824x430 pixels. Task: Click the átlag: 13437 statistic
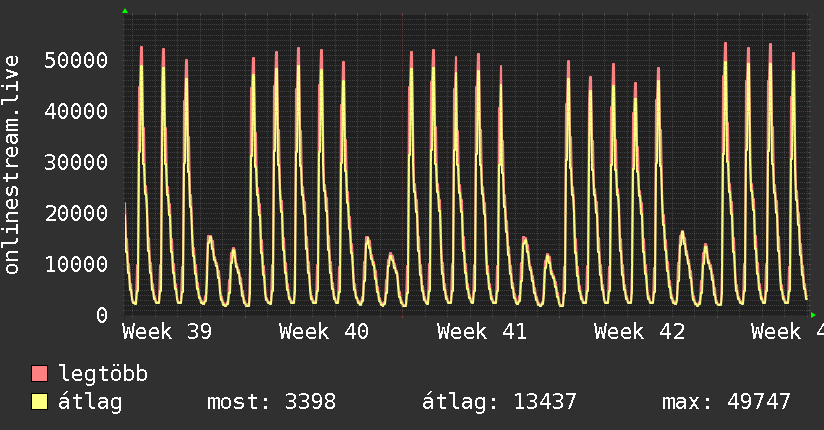click(499, 402)
